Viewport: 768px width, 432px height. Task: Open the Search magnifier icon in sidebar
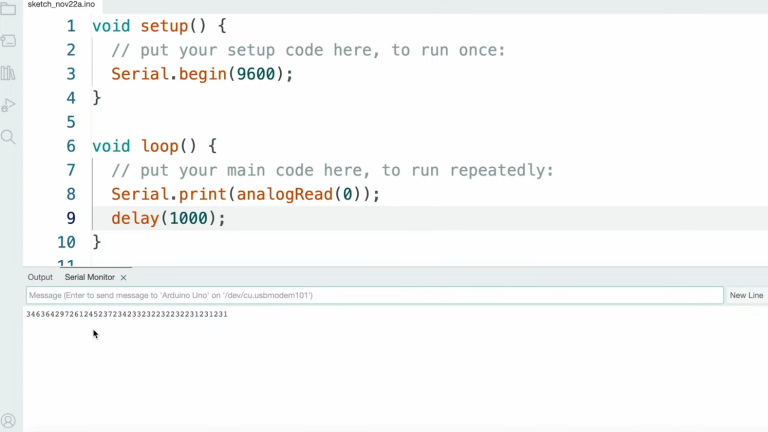(x=8, y=137)
